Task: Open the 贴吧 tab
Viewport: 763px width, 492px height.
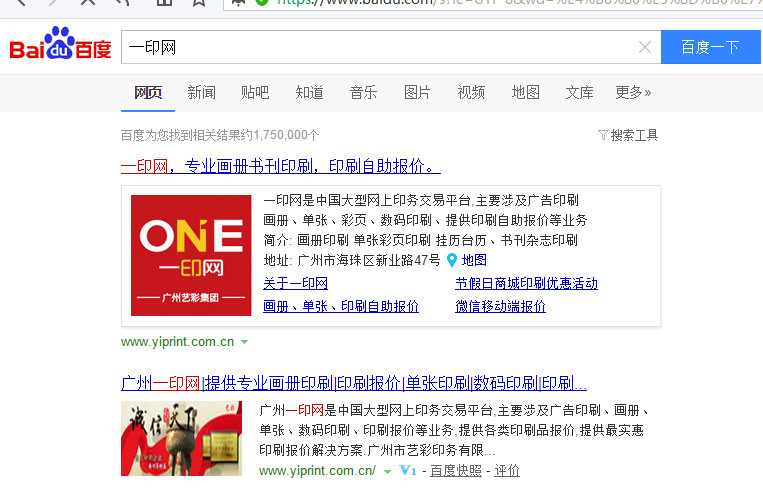Action: tap(255, 92)
